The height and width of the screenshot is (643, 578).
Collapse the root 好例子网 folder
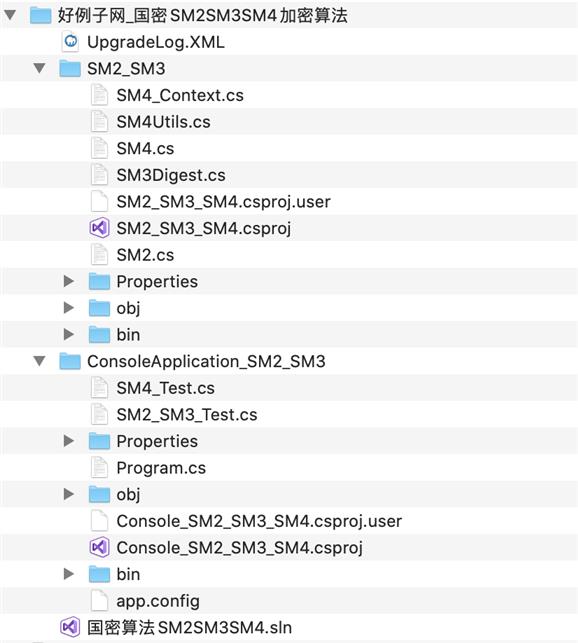tap(10, 15)
